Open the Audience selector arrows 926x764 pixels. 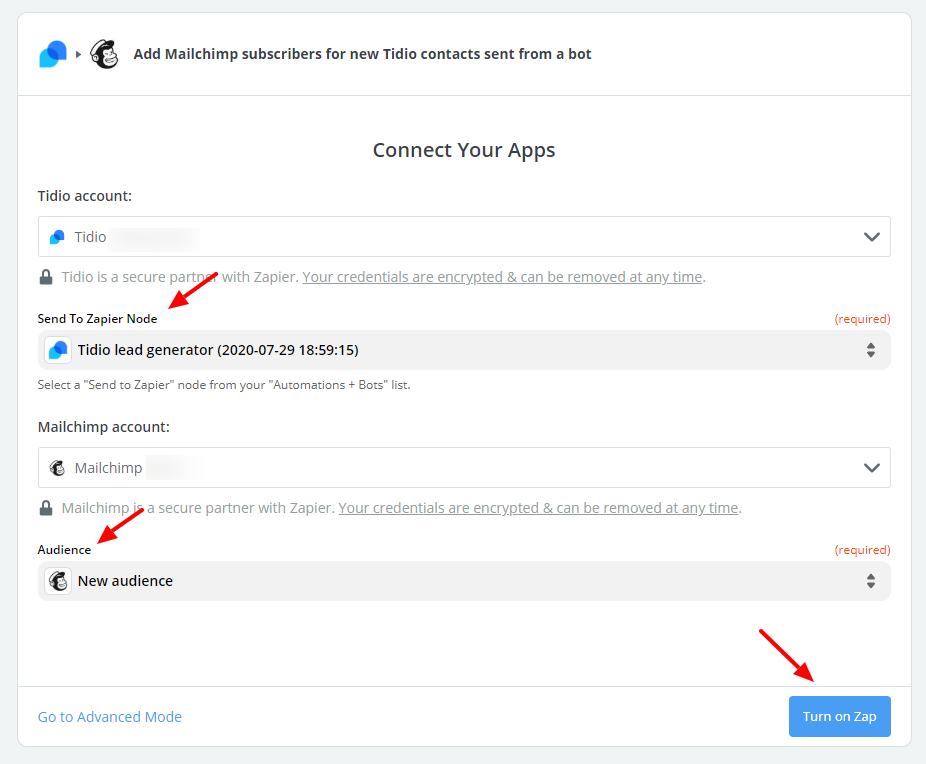pyautogui.click(x=870, y=581)
